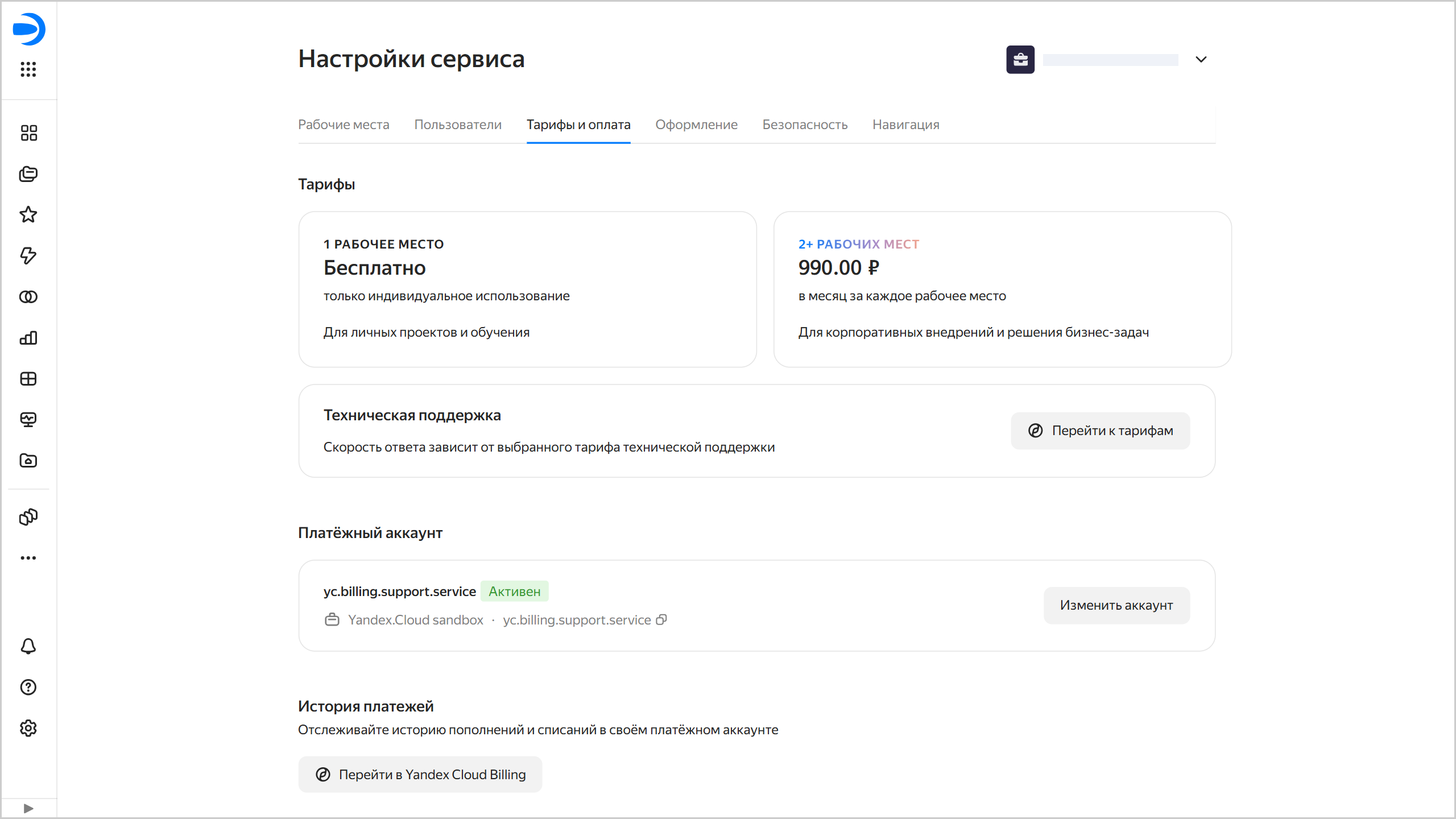Click the lightning bolt sidebar icon
Viewport: 1456px width, 819px height.
[28, 255]
